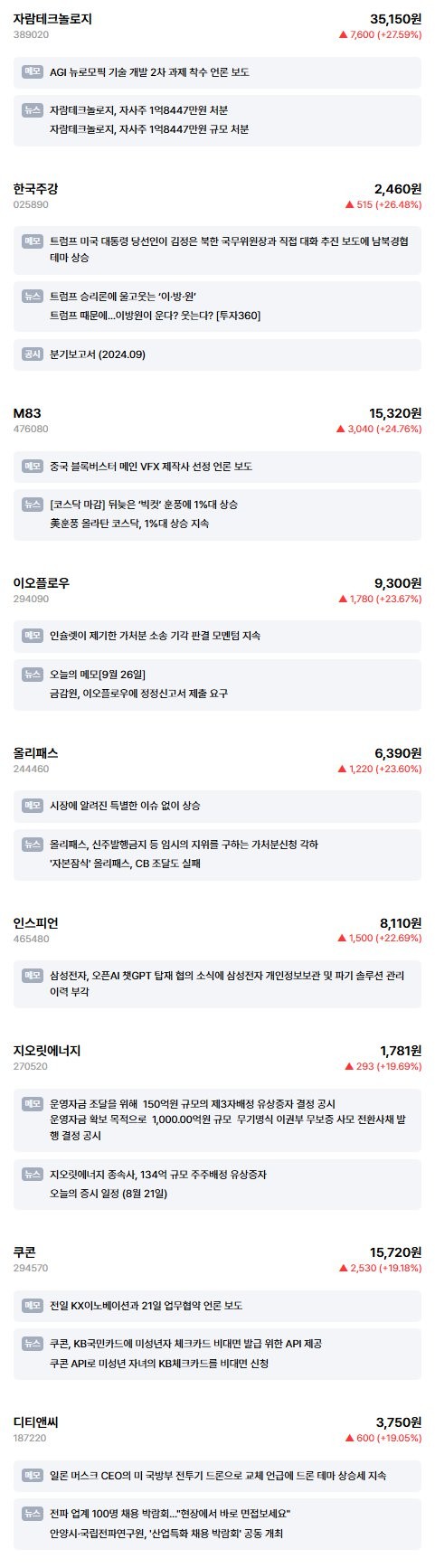This screenshot has width=435, height=1568.
Task: Open the 자람테크놀로지 stock title
Action: pos(52,18)
